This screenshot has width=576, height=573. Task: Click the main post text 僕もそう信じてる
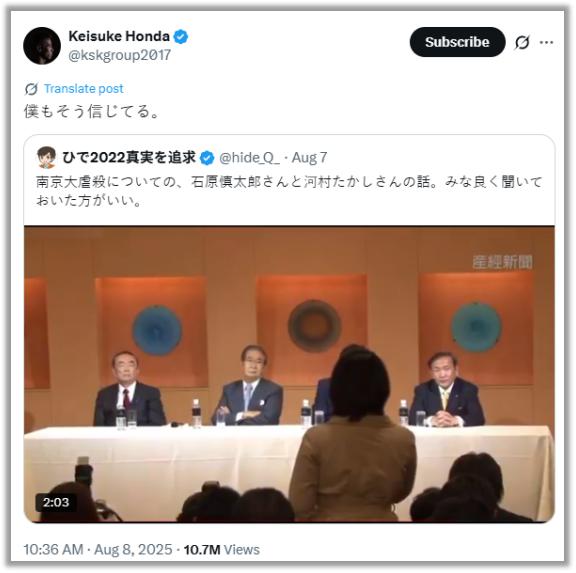click(x=91, y=111)
